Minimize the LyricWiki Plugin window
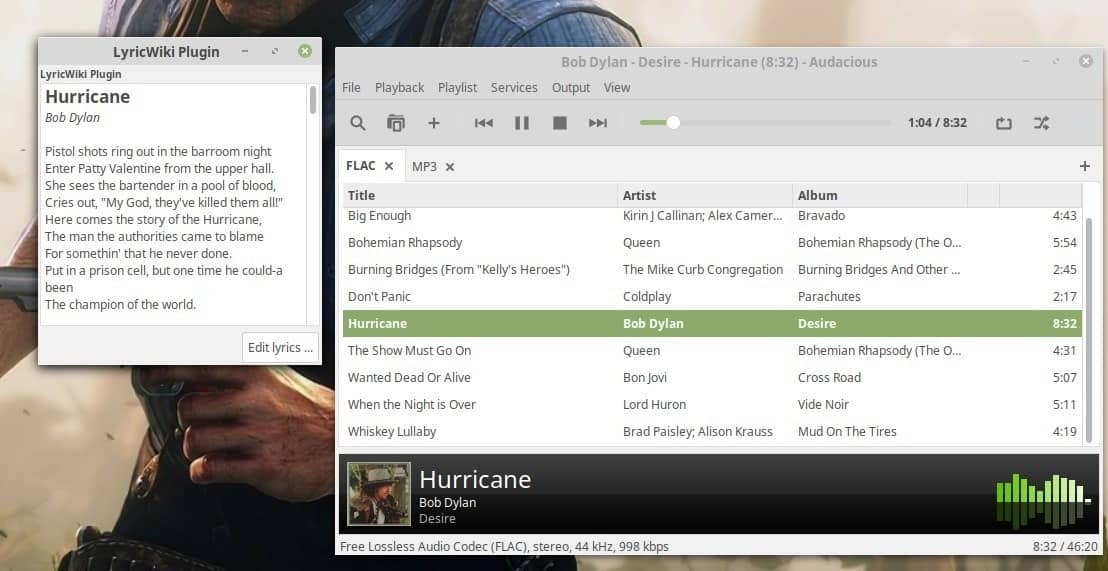 (x=244, y=52)
